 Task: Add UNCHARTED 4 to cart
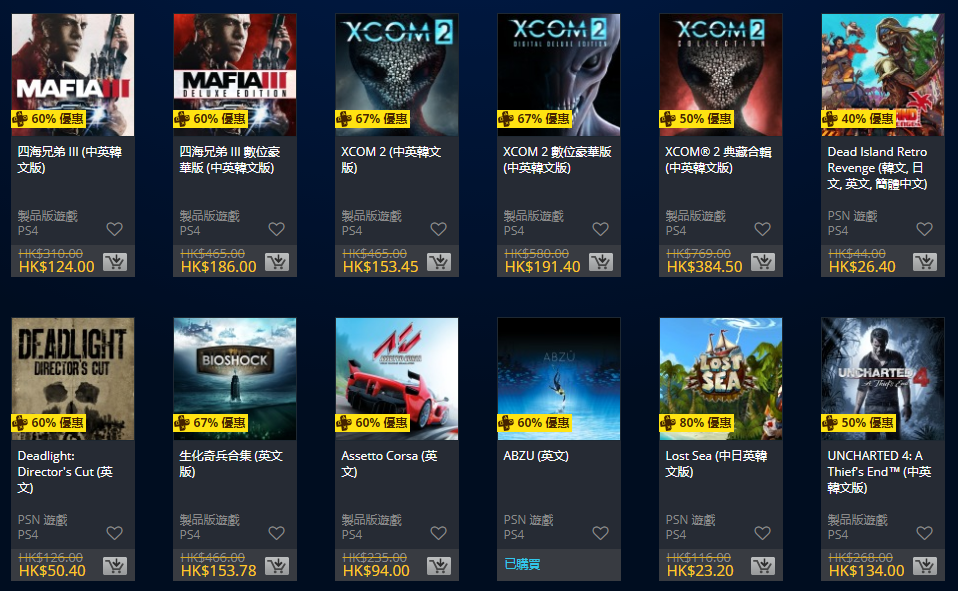pos(925,566)
